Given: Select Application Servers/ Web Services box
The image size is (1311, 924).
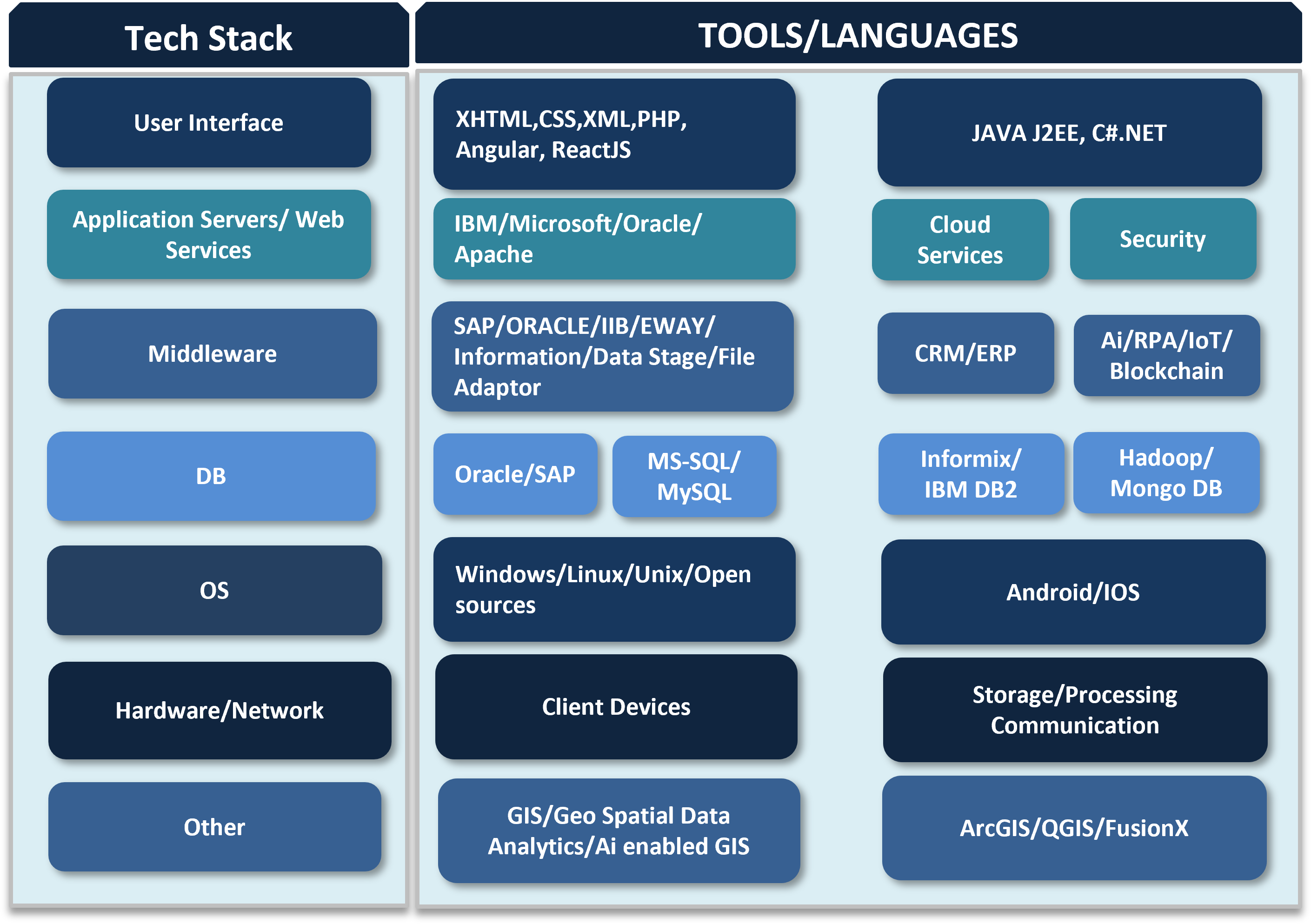Looking at the screenshot, I should click(x=208, y=235).
